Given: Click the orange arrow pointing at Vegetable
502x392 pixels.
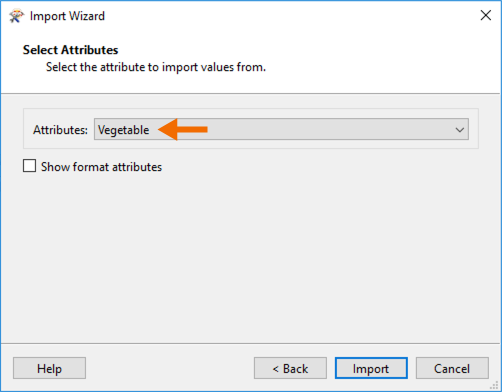Looking at the screenshot, I should [182, 130].
